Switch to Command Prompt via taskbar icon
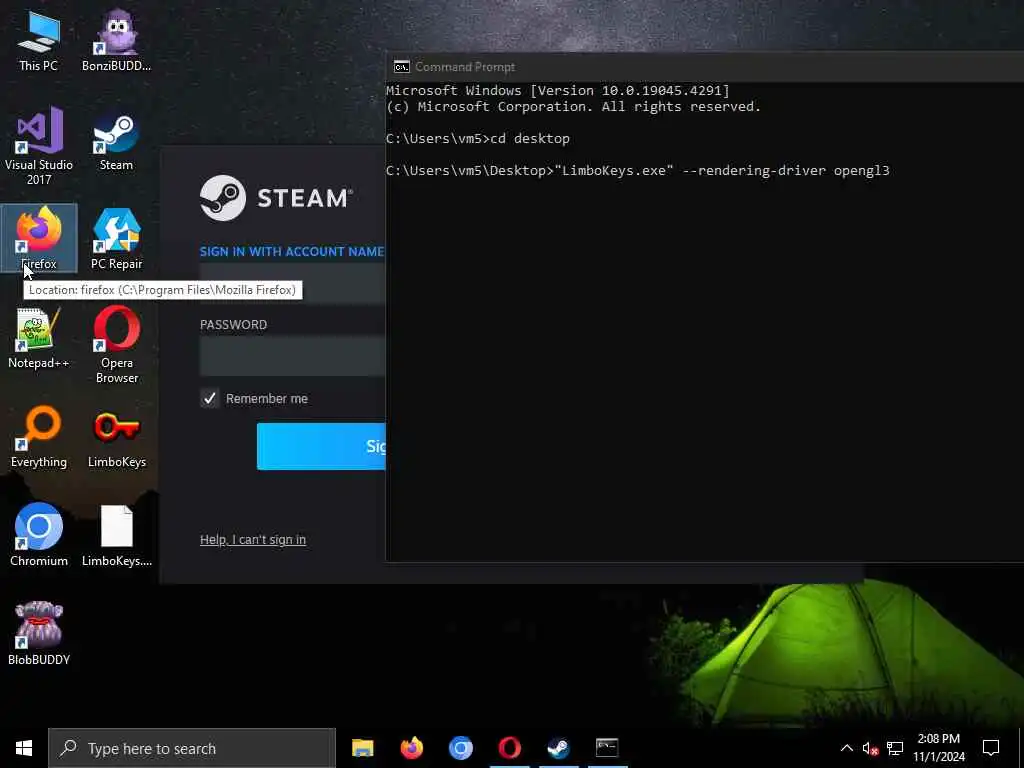The height and width of the screenshot is (768, 1024). [x=607, y=748]
